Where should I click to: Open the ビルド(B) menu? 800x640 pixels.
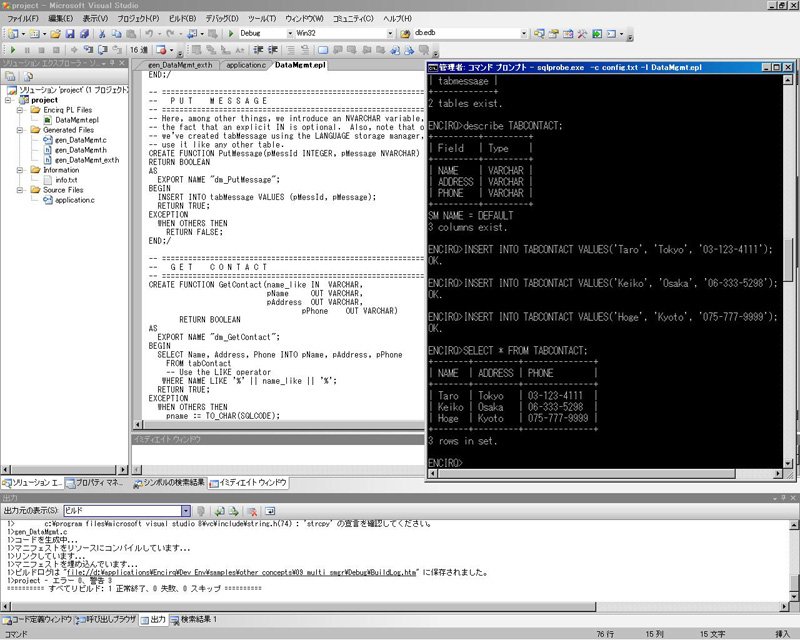182,18
